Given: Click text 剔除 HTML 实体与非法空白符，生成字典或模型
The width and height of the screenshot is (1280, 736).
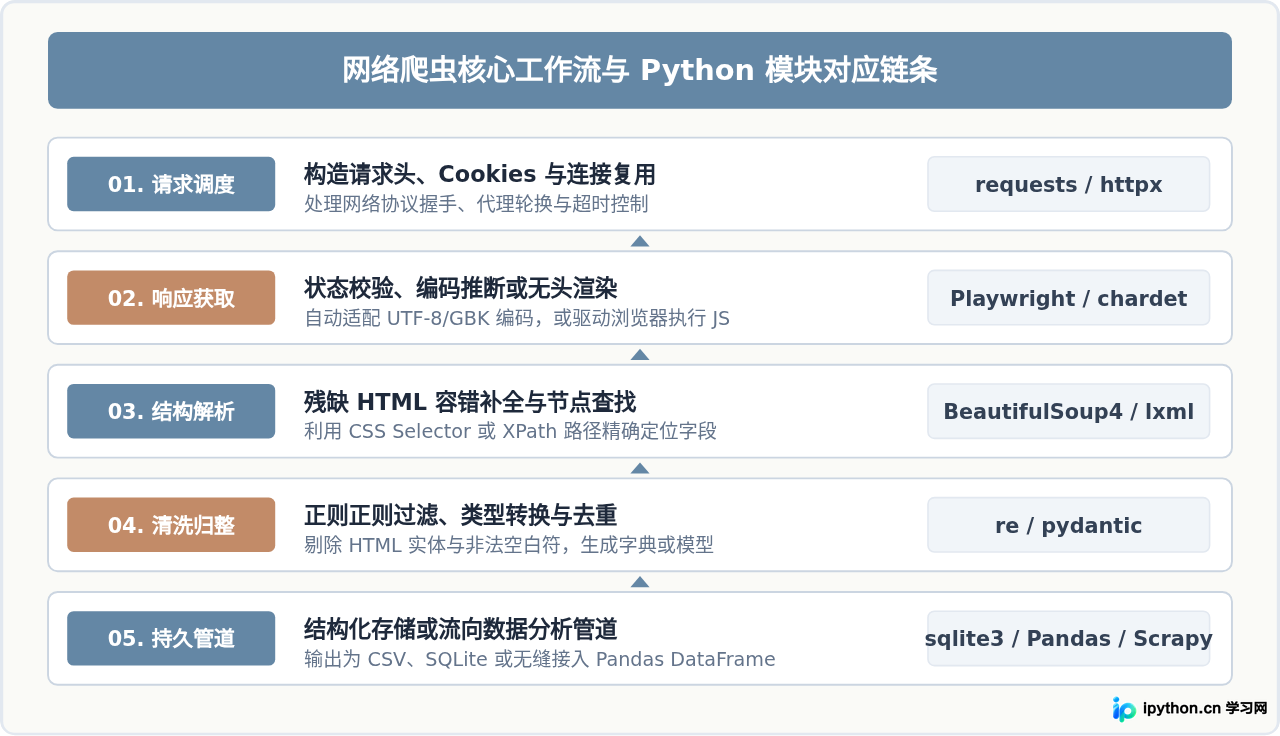Looking at the screenshot, I should click(x=509, y=545).
